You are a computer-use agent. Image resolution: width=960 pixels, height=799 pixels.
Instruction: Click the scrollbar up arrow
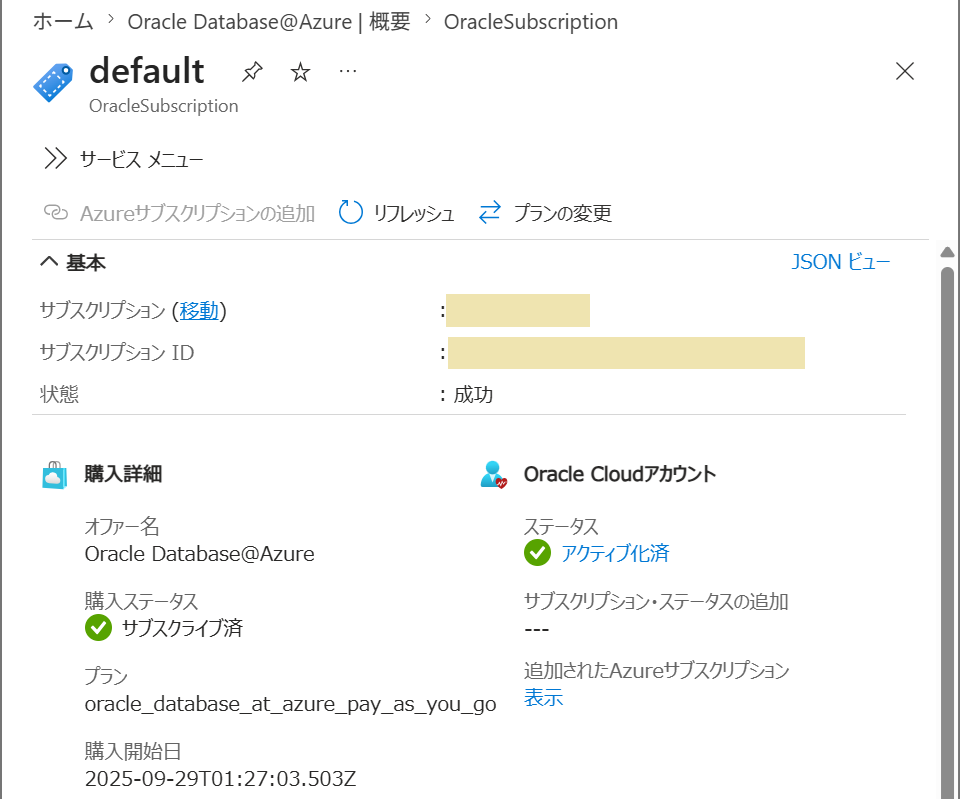click(x=947, y=252)
